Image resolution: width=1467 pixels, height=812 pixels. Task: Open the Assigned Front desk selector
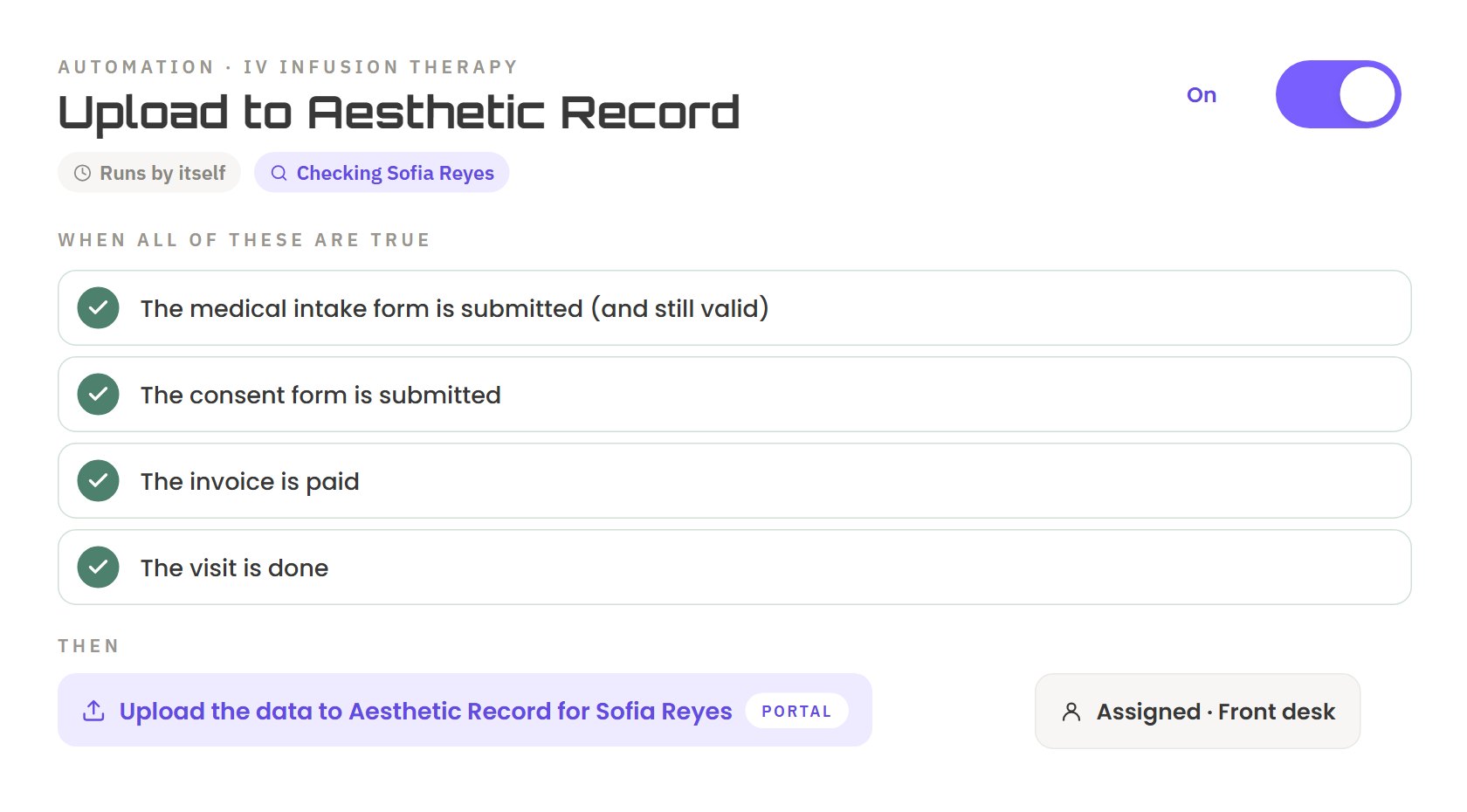pyautogui.click(x=1197, y=711)
